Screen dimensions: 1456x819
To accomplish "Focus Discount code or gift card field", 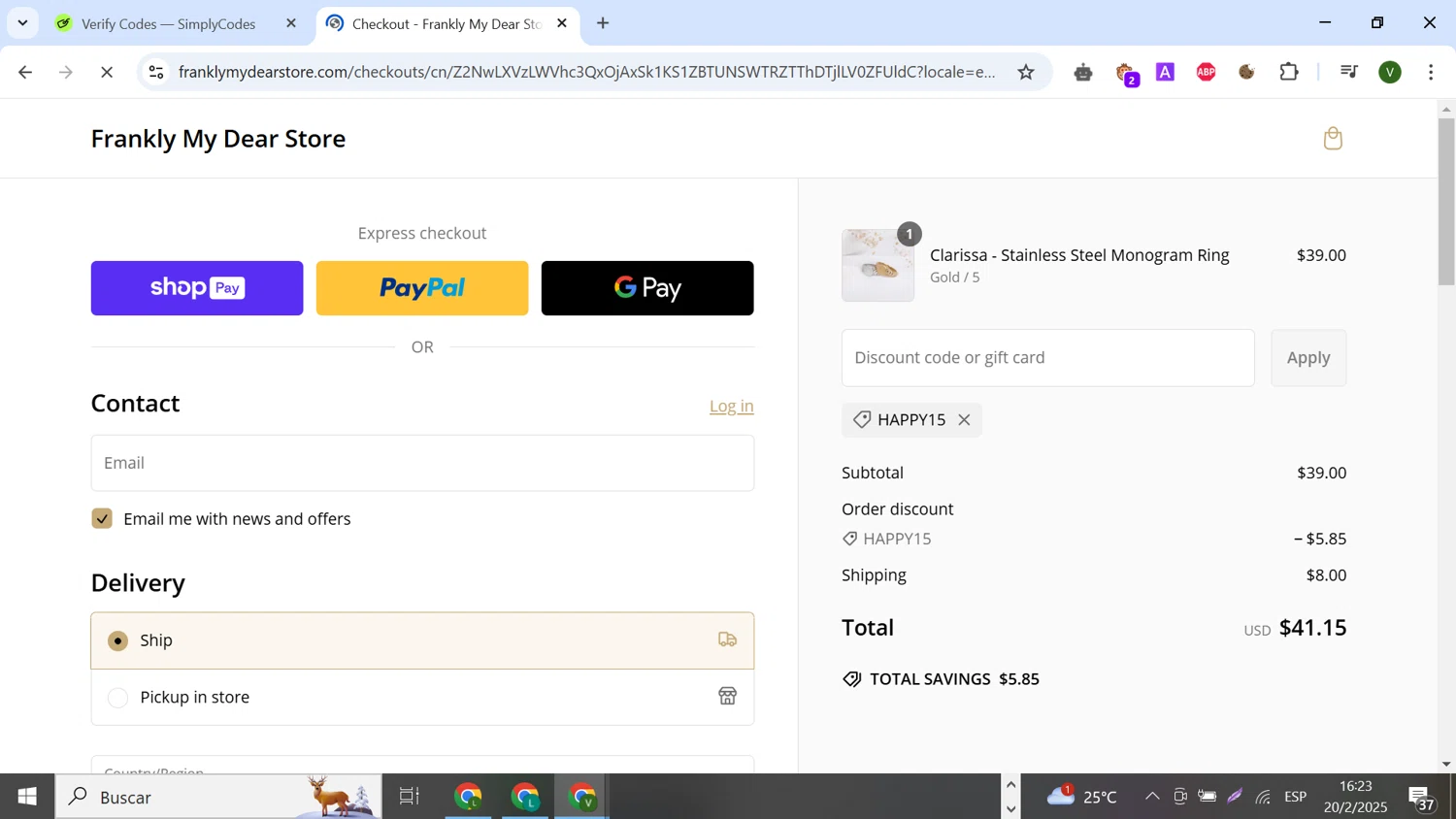I will [x=1048, y=357].
